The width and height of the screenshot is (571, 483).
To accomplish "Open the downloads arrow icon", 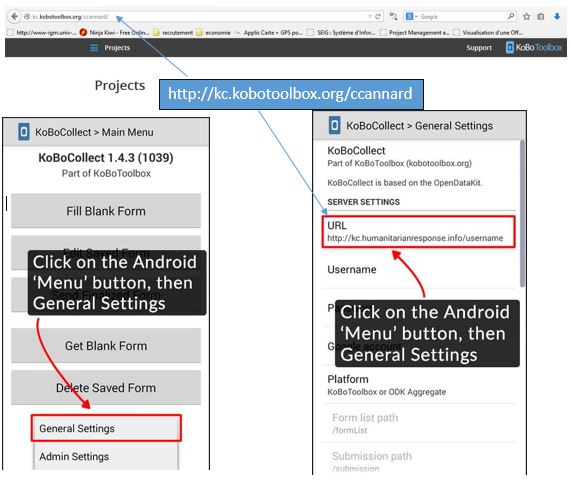I will pos(557,16).
